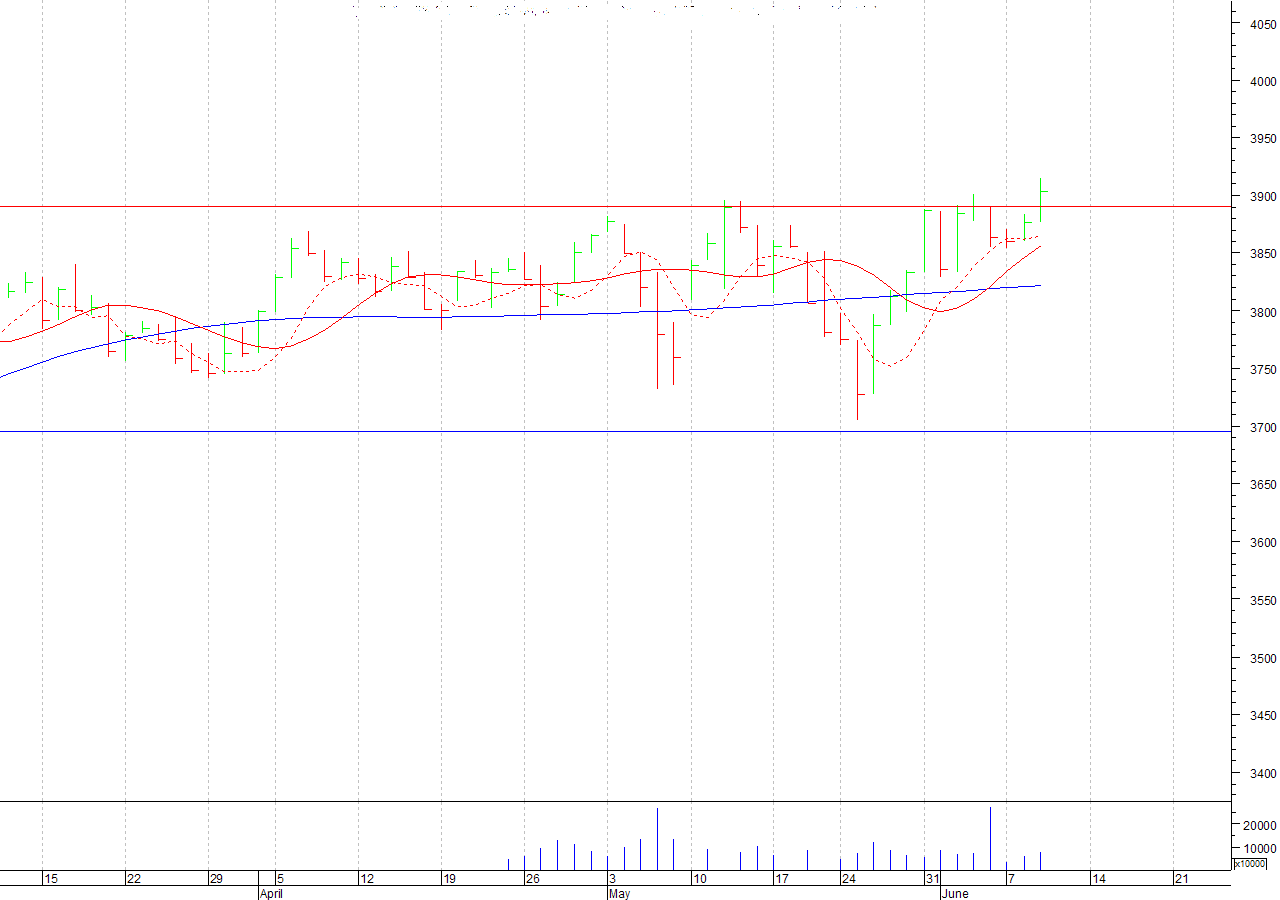Select date label 22 on time axis

pyautogui.click(x=133, y=879)
